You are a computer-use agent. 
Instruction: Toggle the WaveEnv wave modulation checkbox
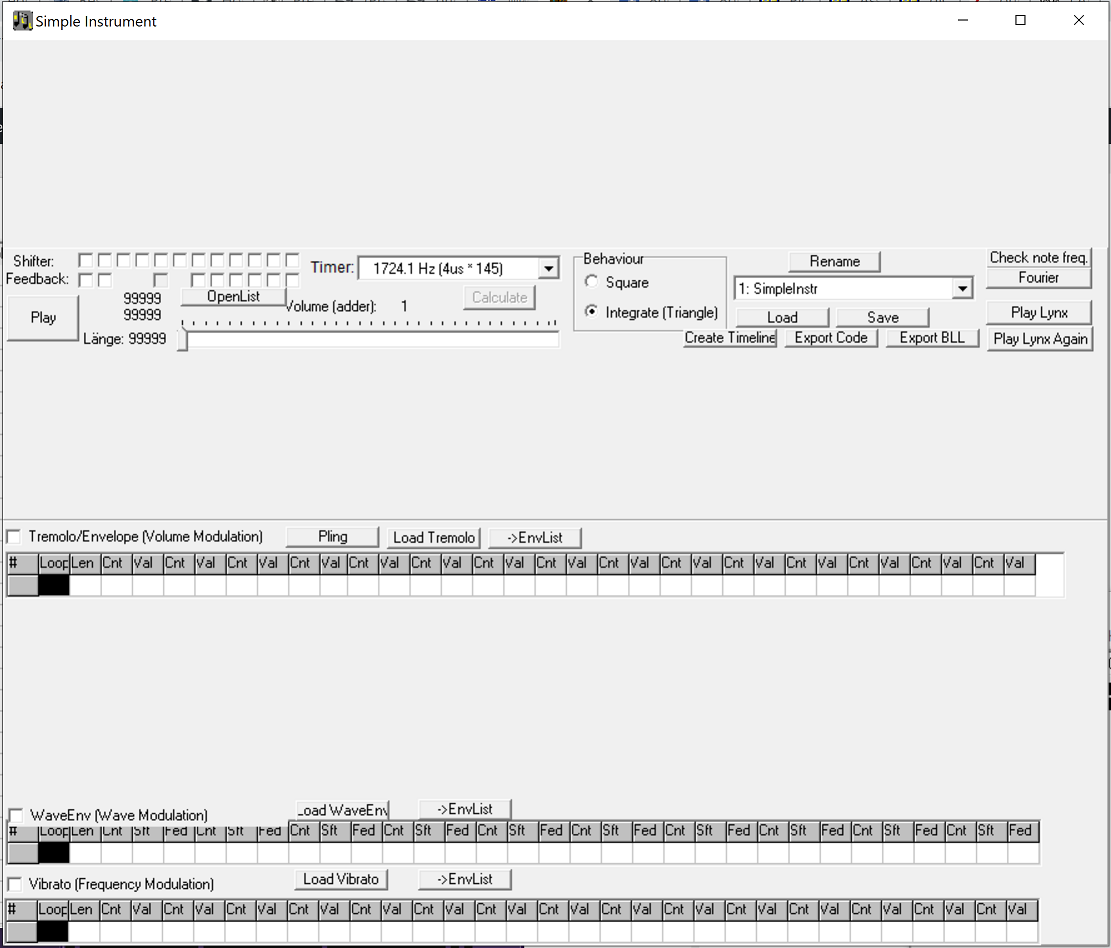click(x=15, y=815)
